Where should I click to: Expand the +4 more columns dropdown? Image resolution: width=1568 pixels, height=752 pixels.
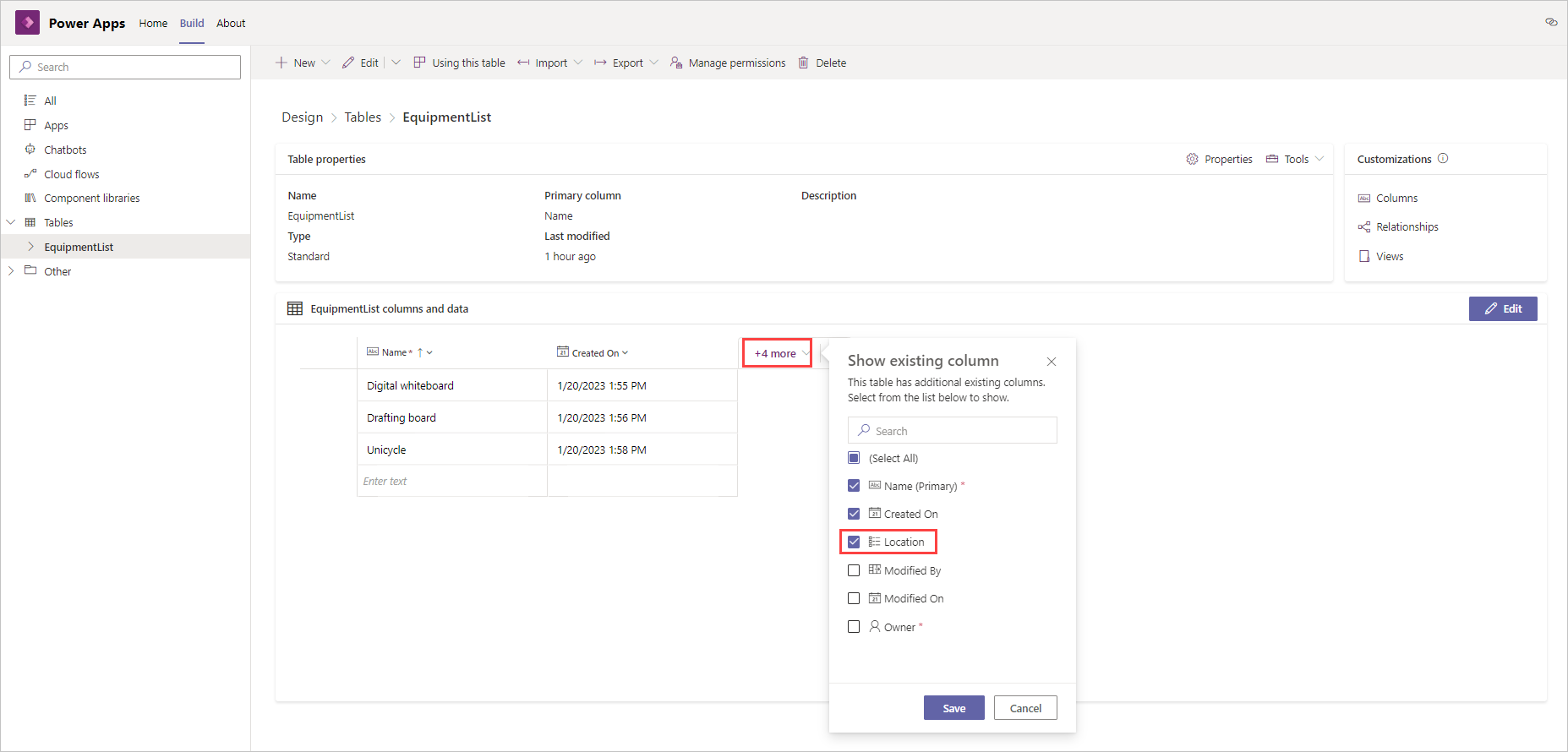pyautogui.click(x=778, y=353)
